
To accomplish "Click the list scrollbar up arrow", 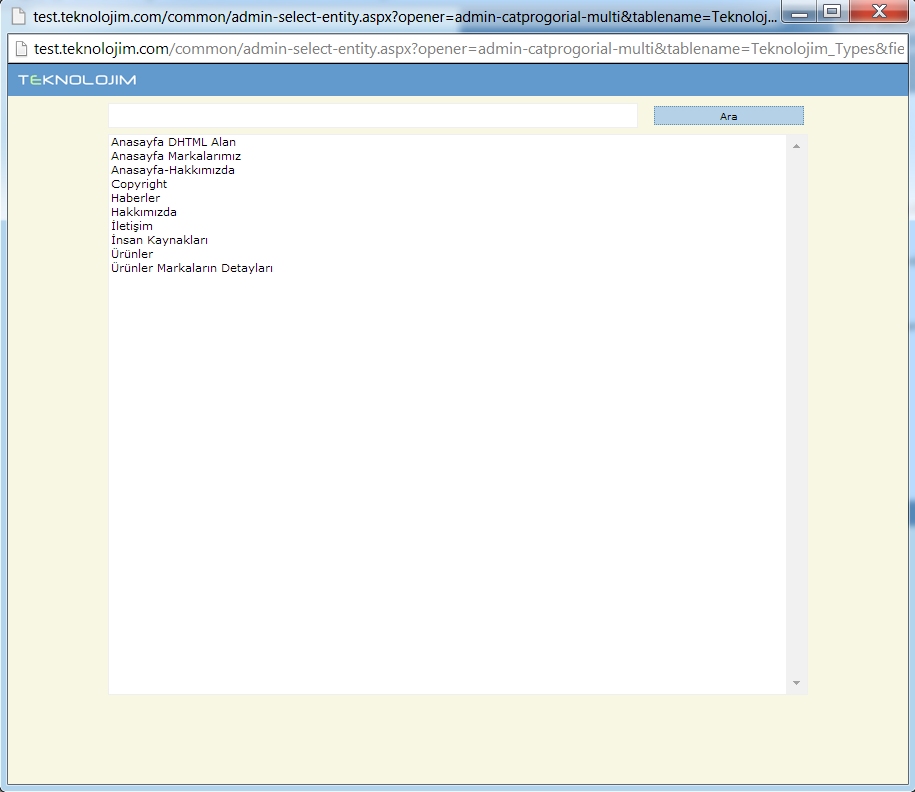I will [796, 146].
